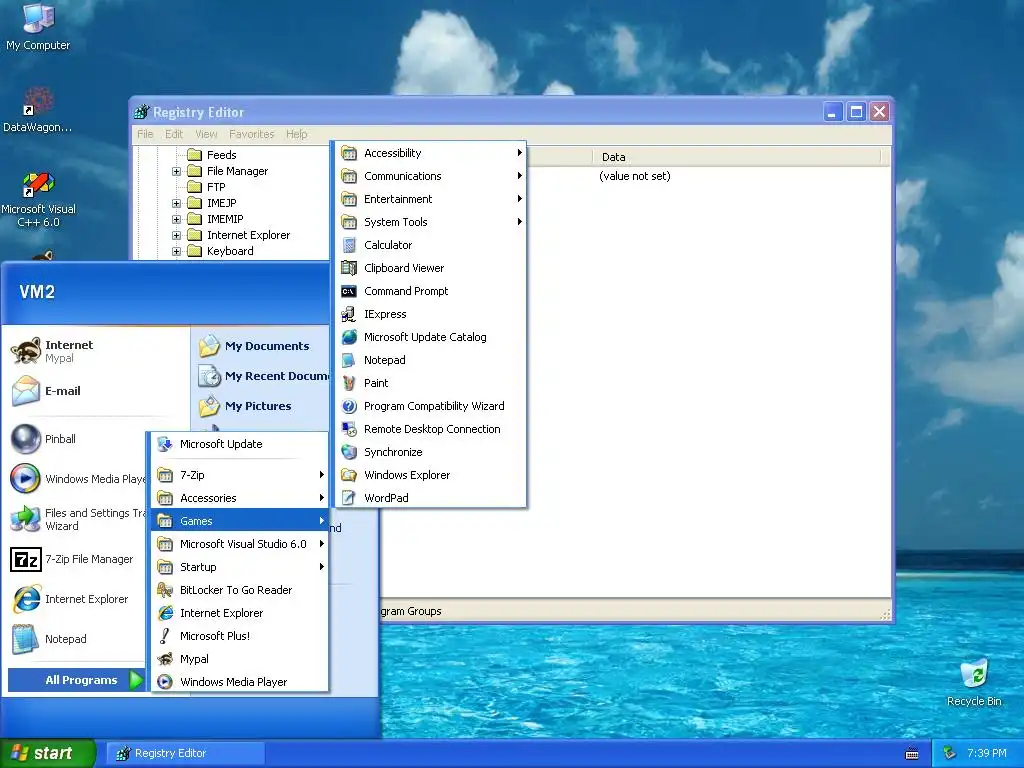
Task: Launch Mypal from All Programs list
Action: pyautogui.click(x=240, y=659)
